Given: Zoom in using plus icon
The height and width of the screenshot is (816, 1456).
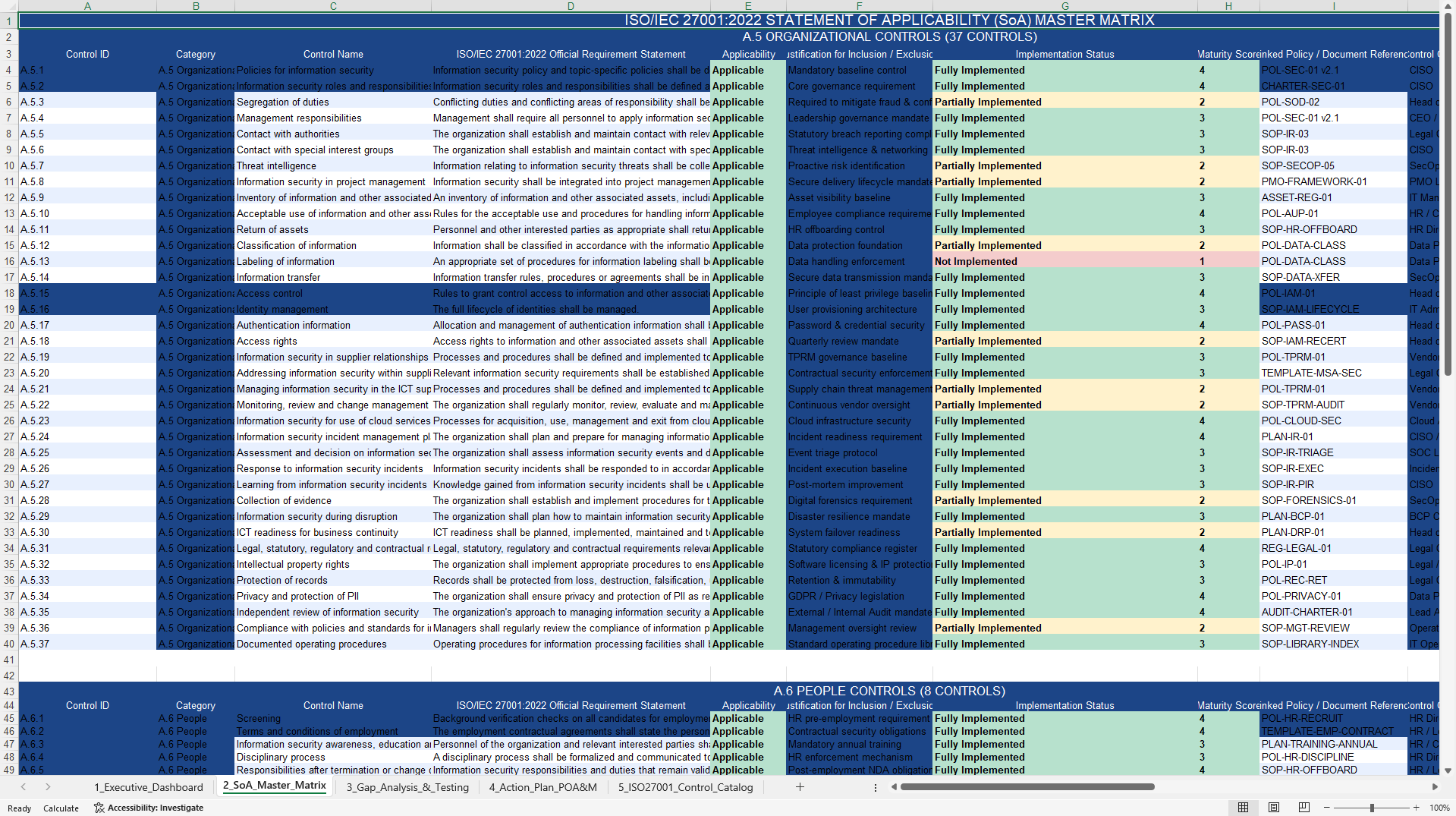Looking at the screenshot, I should [1416, 808].
